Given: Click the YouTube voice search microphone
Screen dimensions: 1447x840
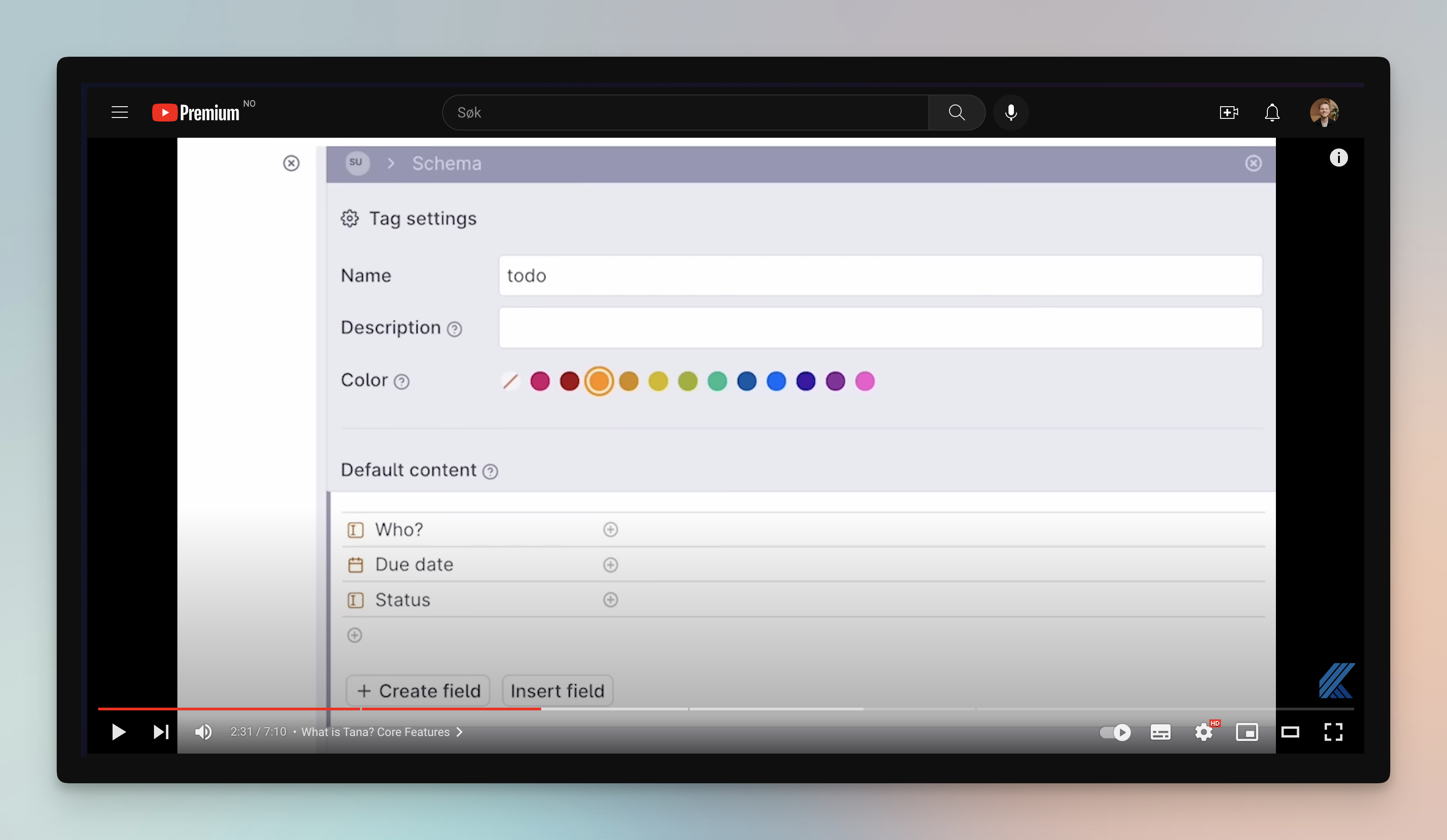Looking at the screenshot, I should [x=1011, y=113].
